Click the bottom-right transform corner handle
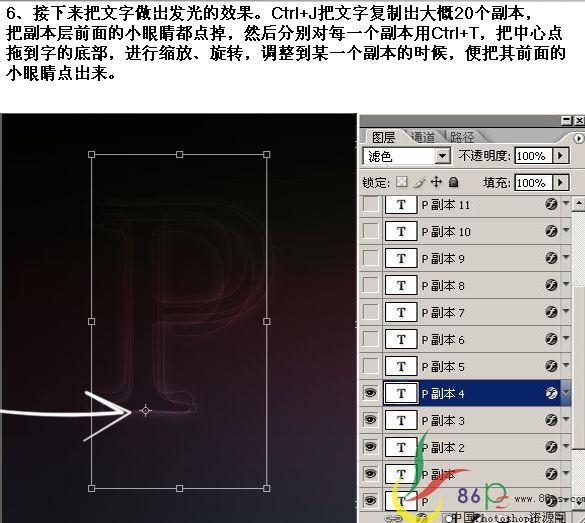Viewport: 585px width, 523px height. [266, 488]
